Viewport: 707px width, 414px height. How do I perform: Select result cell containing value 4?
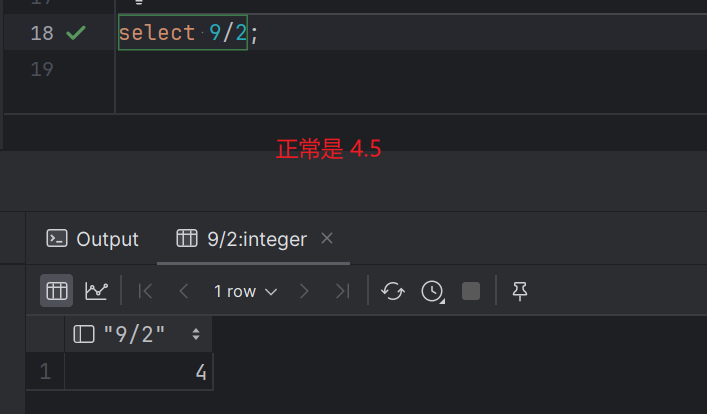[140, 373]
